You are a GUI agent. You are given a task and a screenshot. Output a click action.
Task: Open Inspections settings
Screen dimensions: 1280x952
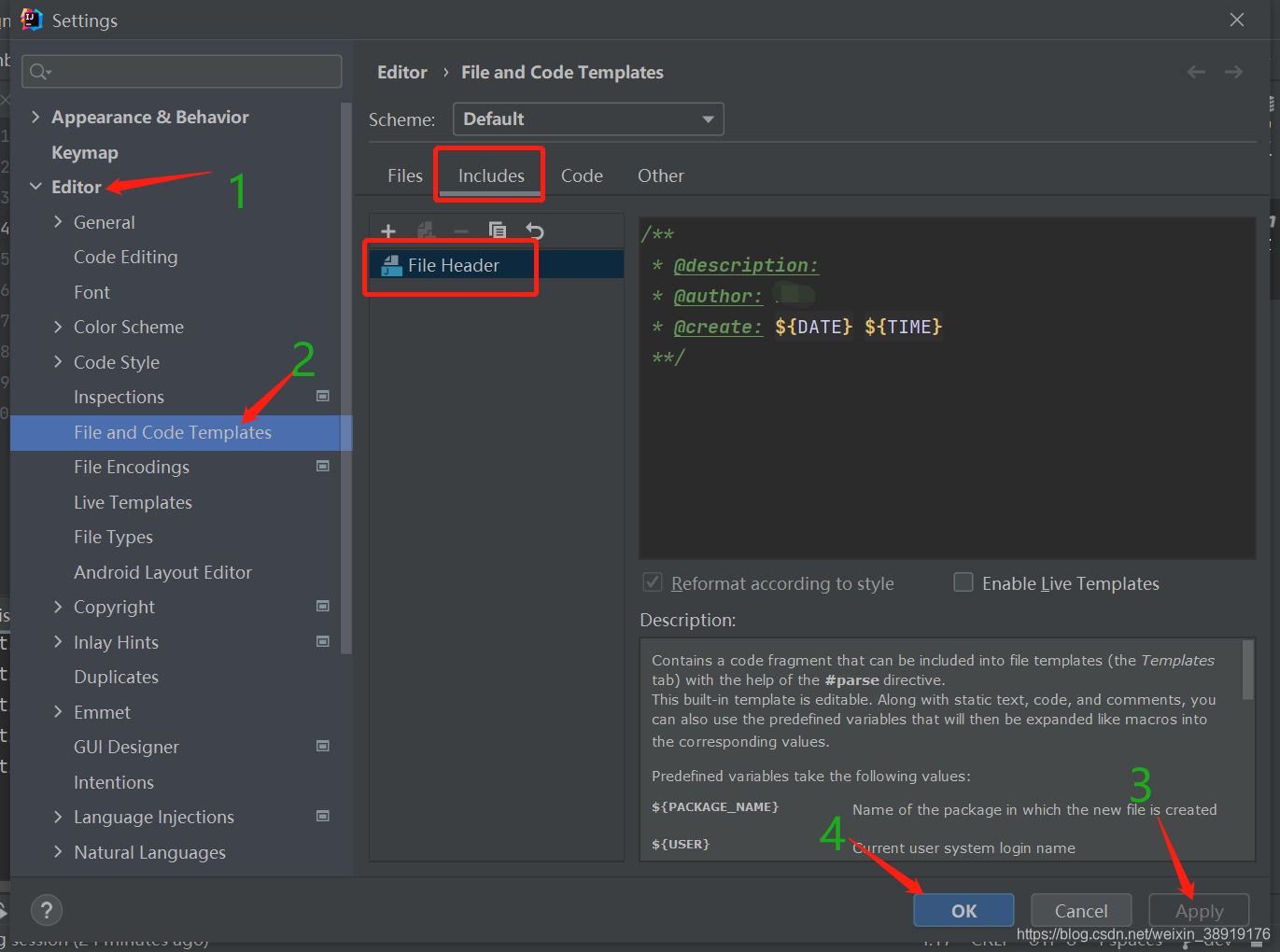(119, 397)
